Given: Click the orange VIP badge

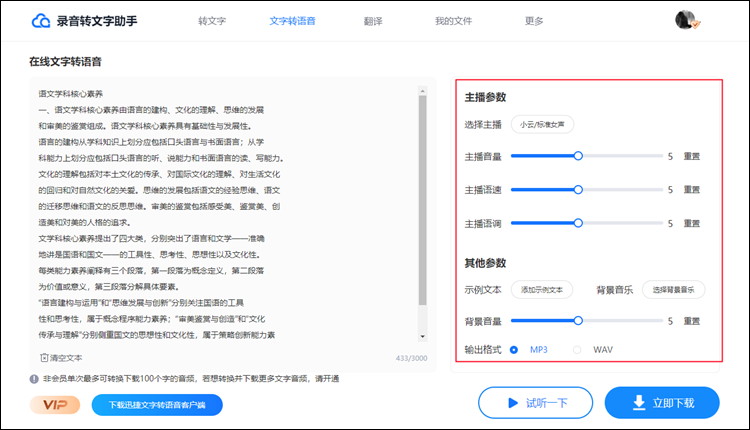Looking at the screenshot, I should click(55, 405).
